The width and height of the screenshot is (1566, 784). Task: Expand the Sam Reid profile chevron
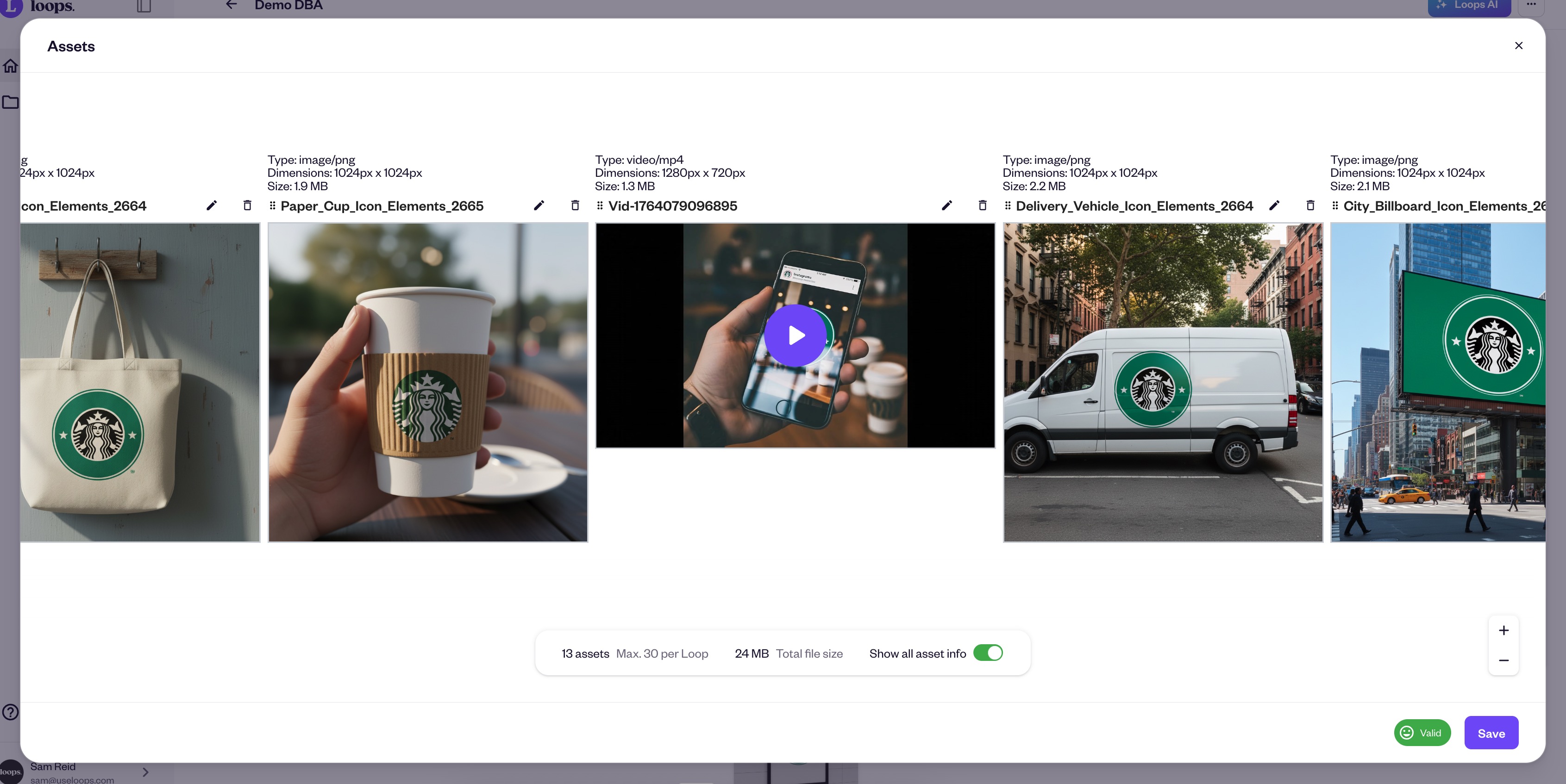click(x=145, y=772)
